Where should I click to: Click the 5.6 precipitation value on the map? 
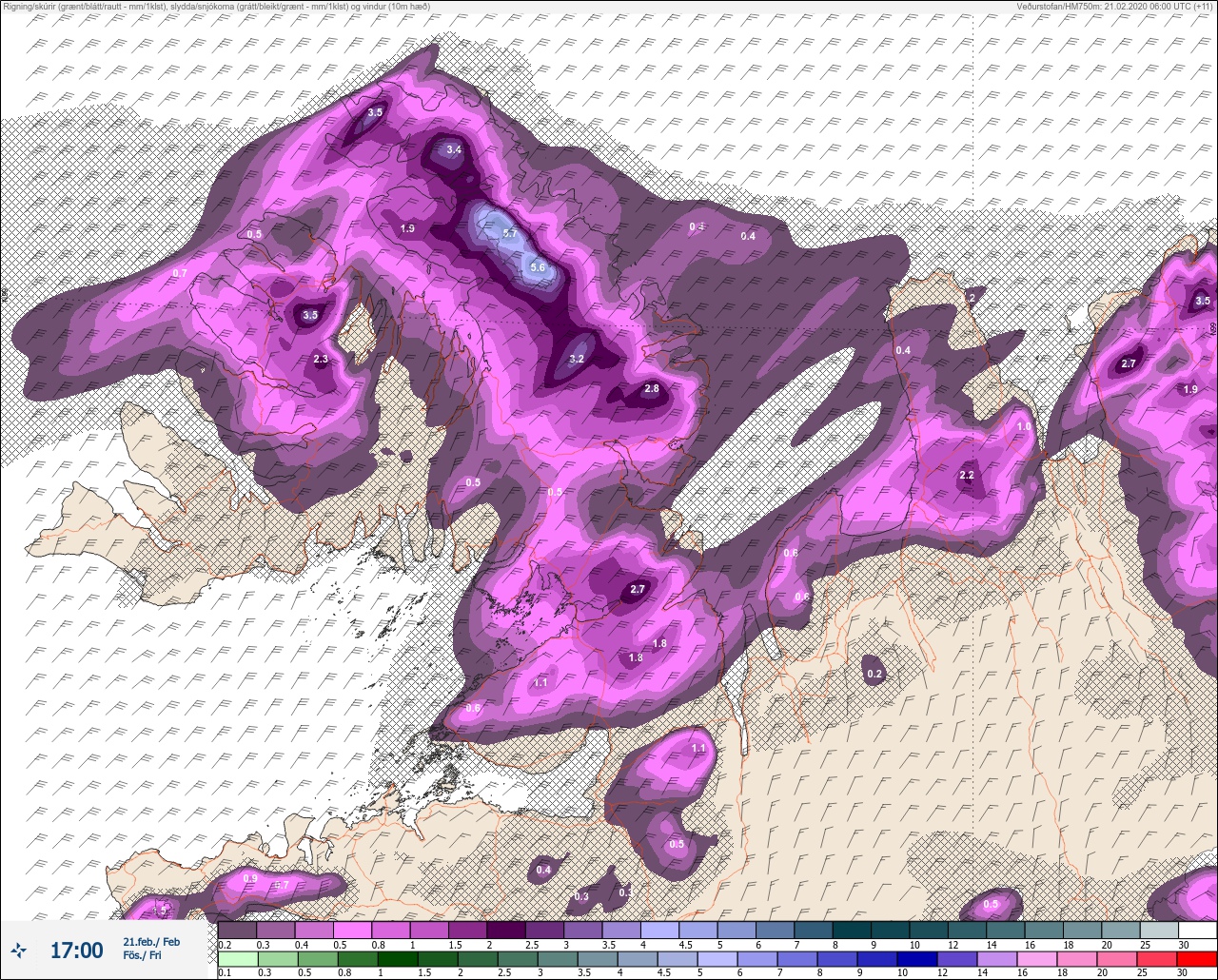pos(538,267)
